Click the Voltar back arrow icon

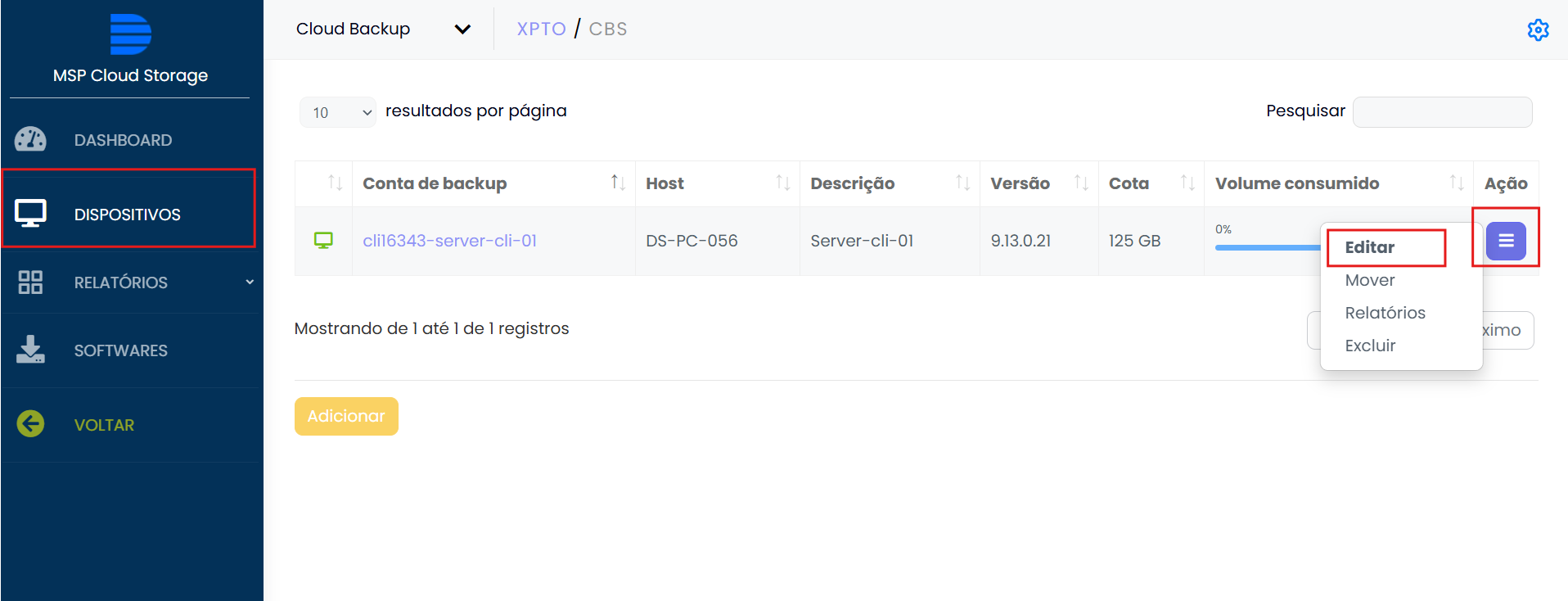point(30,424)
